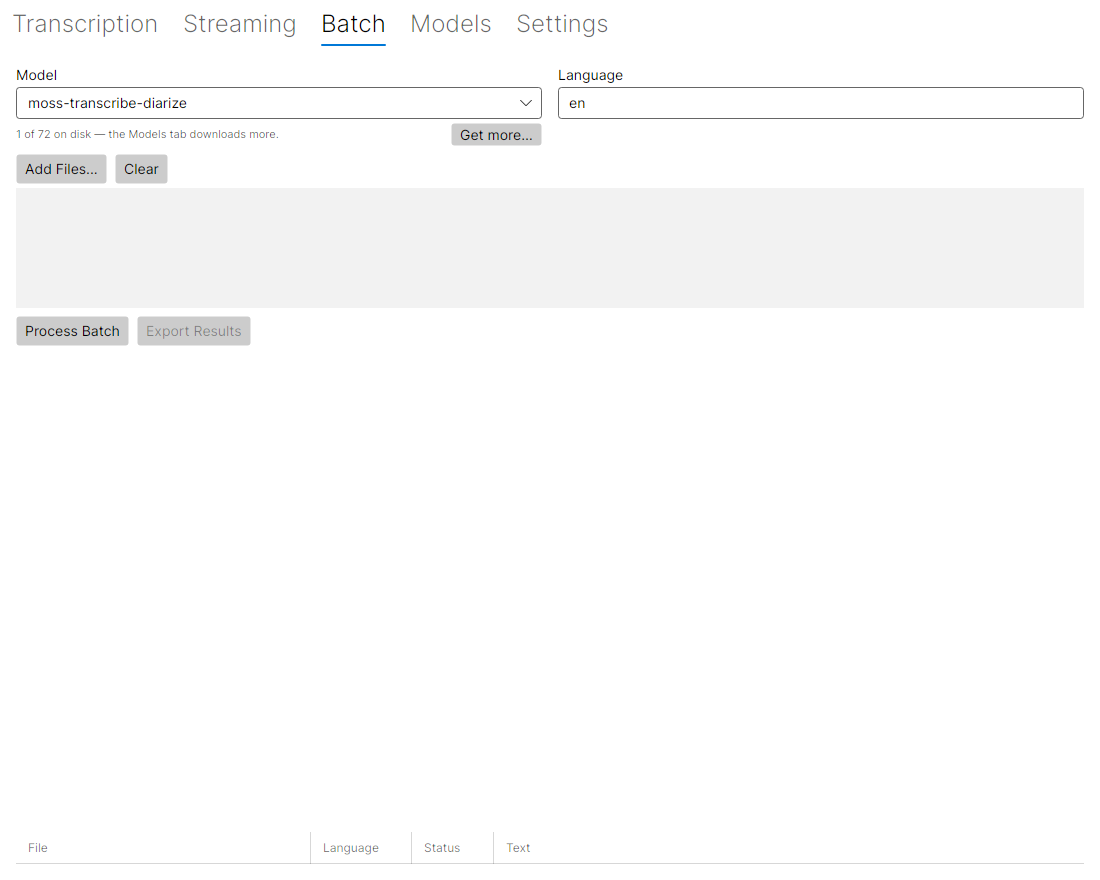The image size is (1100, 880).
Task: Sort by the Language column header
Action: coord(361,848)
